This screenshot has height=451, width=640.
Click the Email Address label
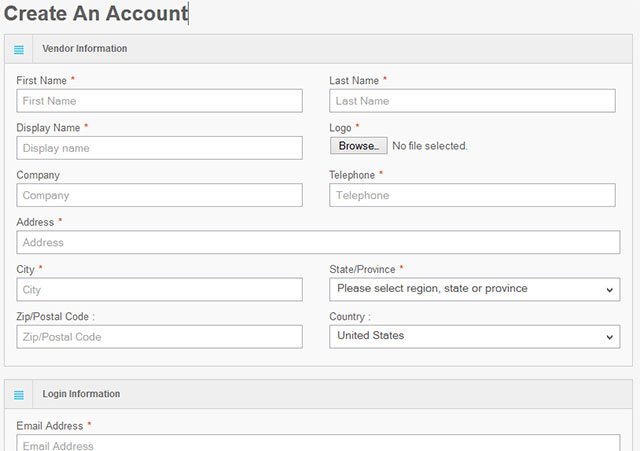coord(49,426)
